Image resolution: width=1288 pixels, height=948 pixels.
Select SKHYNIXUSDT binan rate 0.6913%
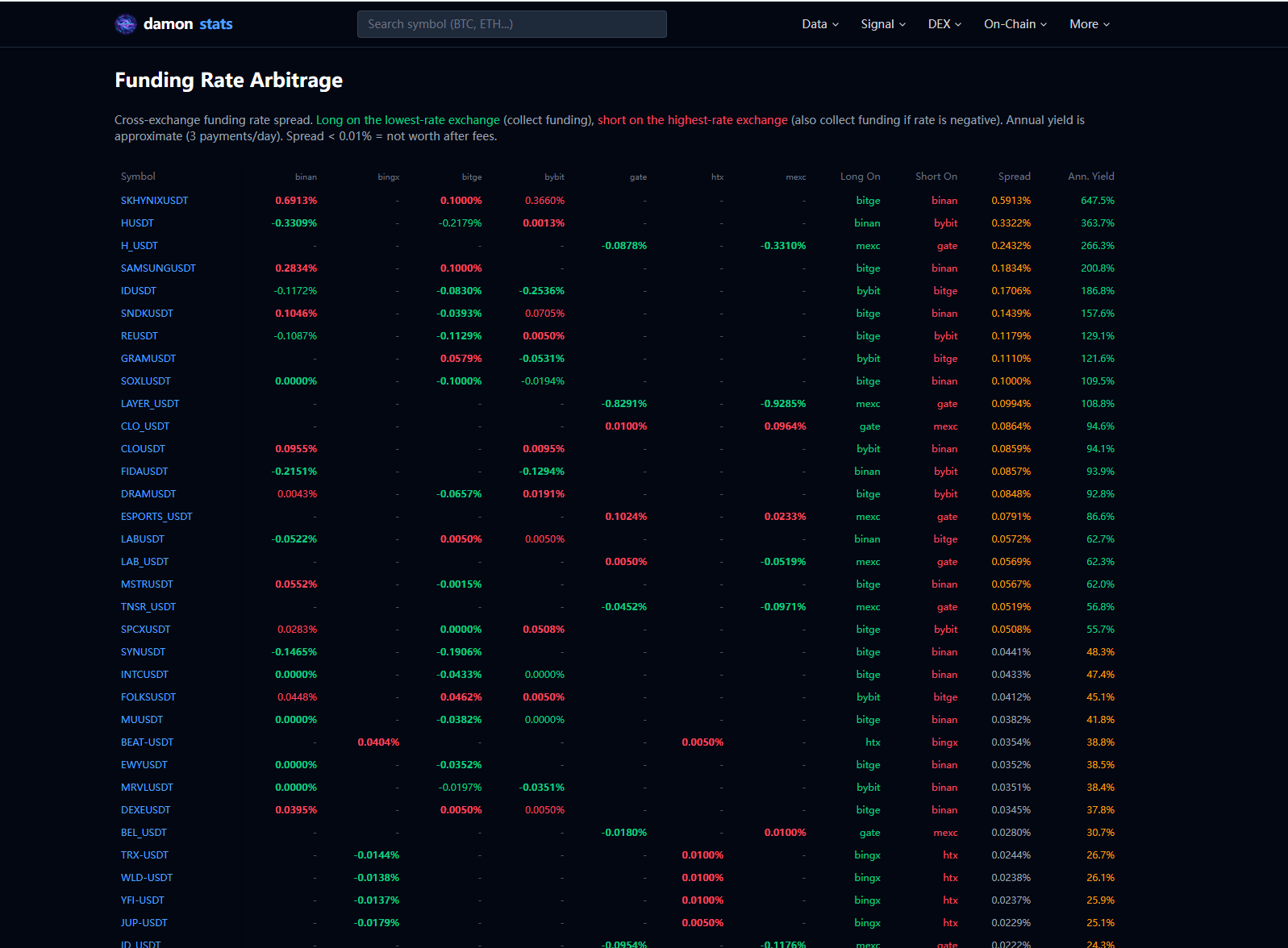point(296,201)
